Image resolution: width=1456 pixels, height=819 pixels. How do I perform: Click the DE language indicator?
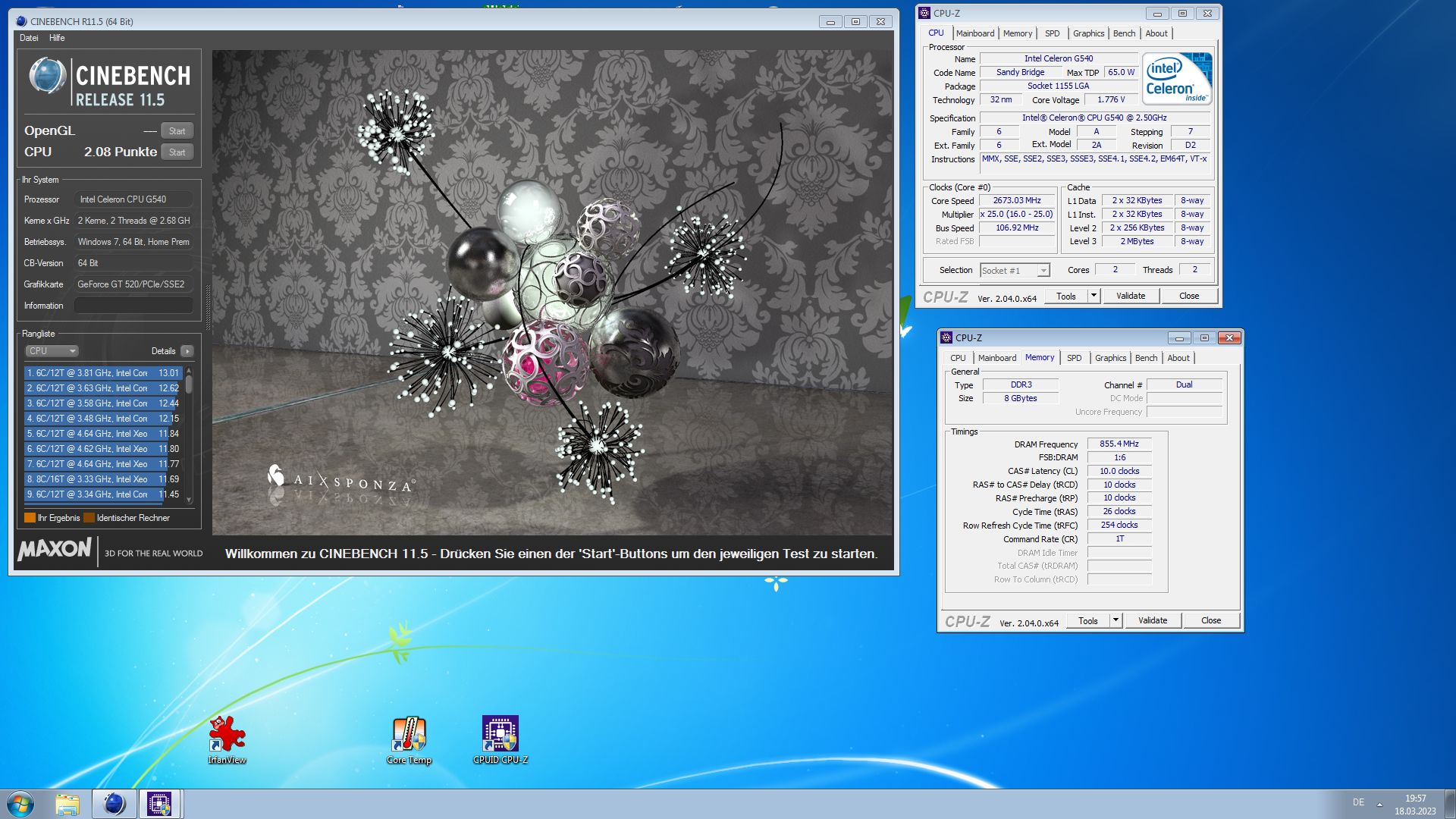1358,802
